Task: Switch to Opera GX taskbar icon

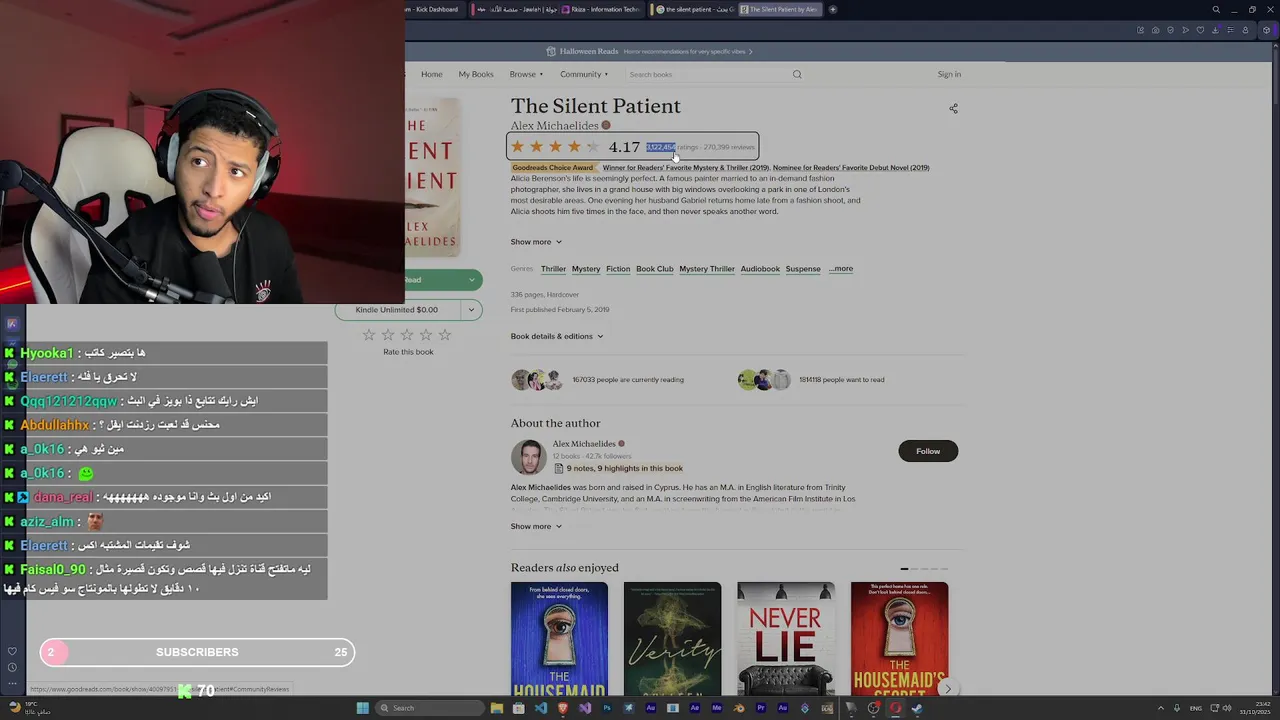Action: tap(895, 708)
